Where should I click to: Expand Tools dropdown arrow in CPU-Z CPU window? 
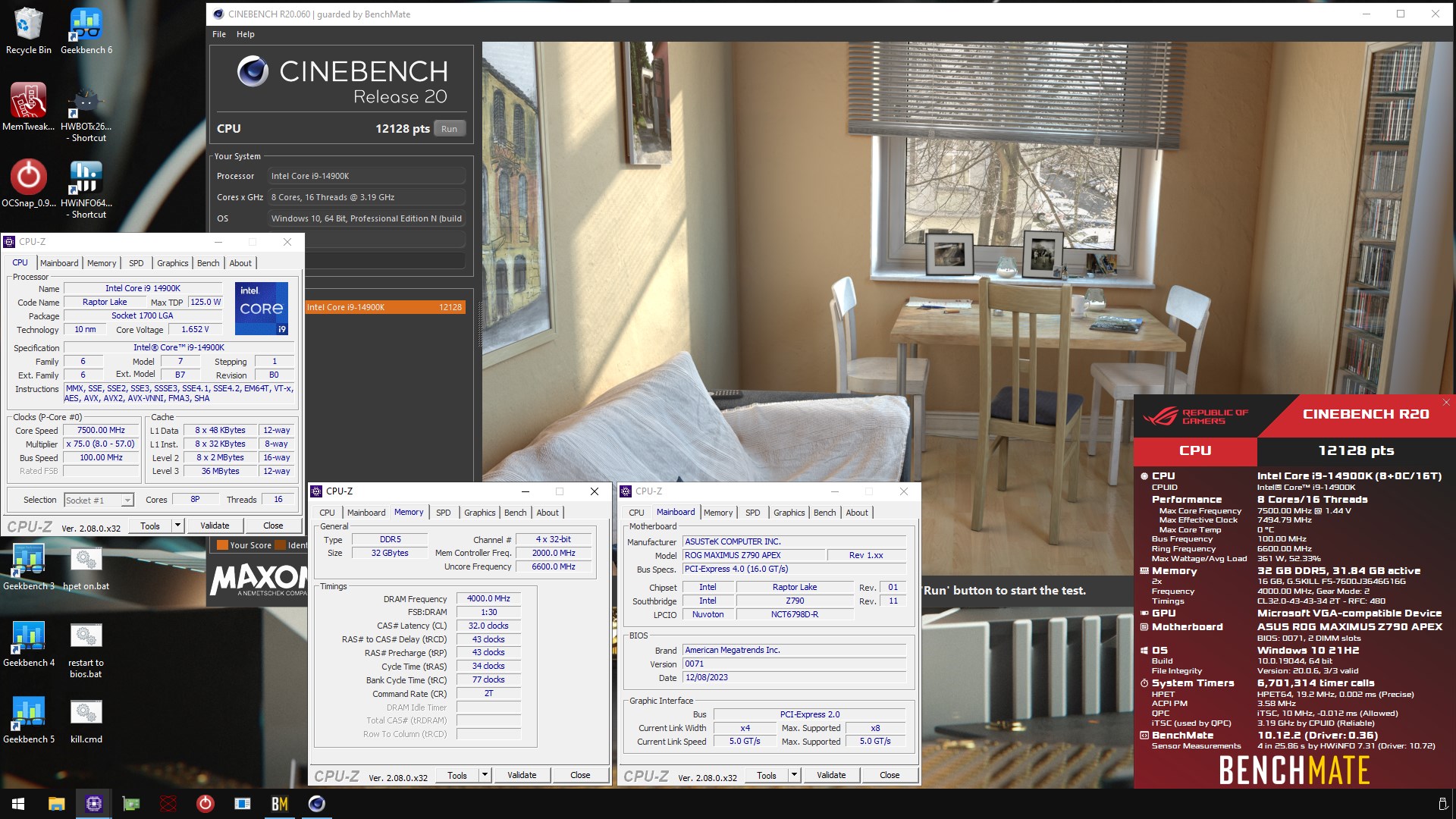177,526
